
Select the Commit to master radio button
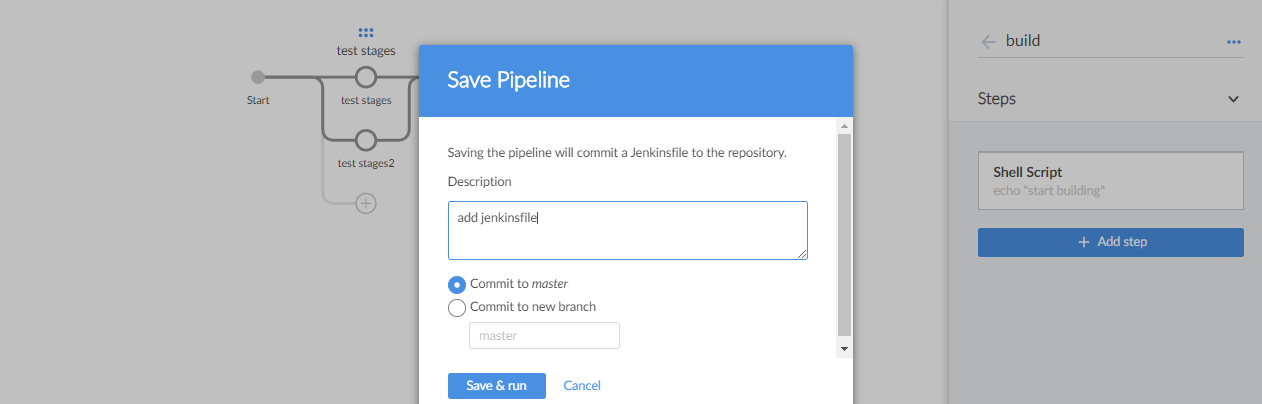pyautogui.click(x=457, y=284)
